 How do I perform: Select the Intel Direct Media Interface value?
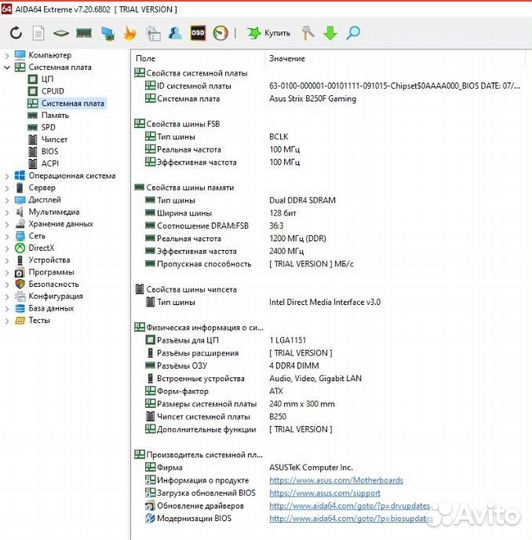point(325,302)
